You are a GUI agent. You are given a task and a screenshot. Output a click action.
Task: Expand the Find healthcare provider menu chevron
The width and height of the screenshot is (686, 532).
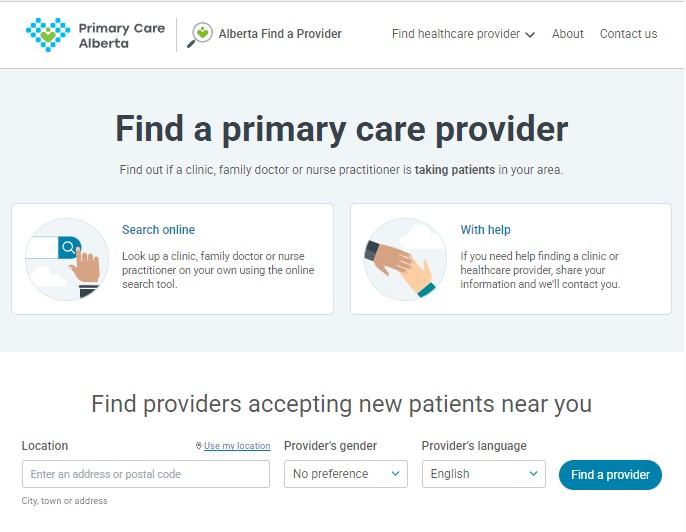(x=530, y=35)
